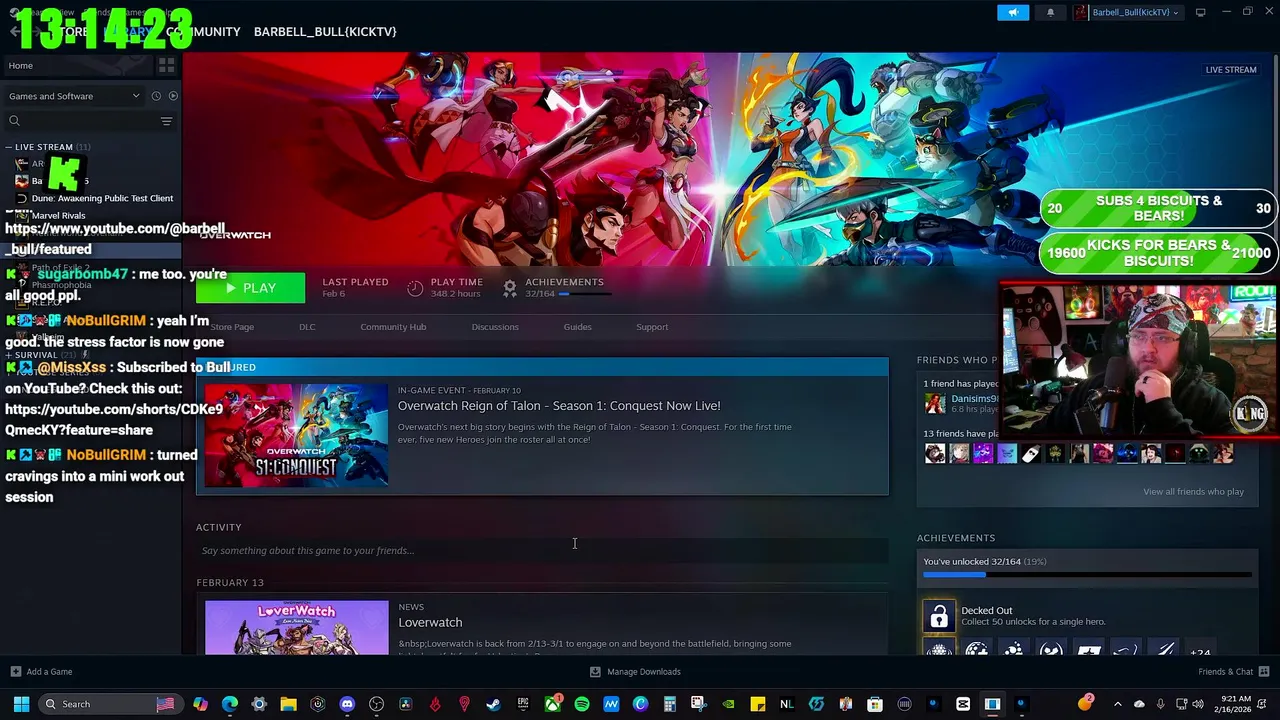This screenshot has height=720, width=1280.
Task: Show hidden system tray icons
Action: [1118, 704]
